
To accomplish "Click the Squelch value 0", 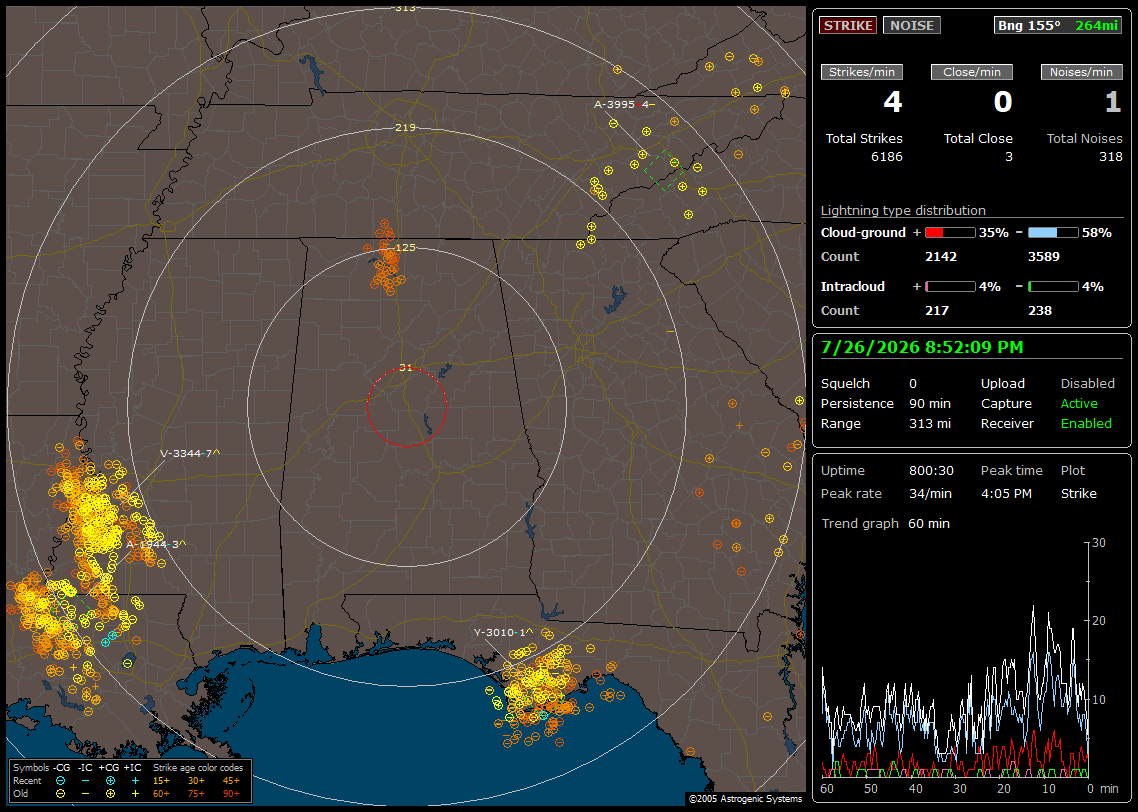I will (x=913, y=384).
